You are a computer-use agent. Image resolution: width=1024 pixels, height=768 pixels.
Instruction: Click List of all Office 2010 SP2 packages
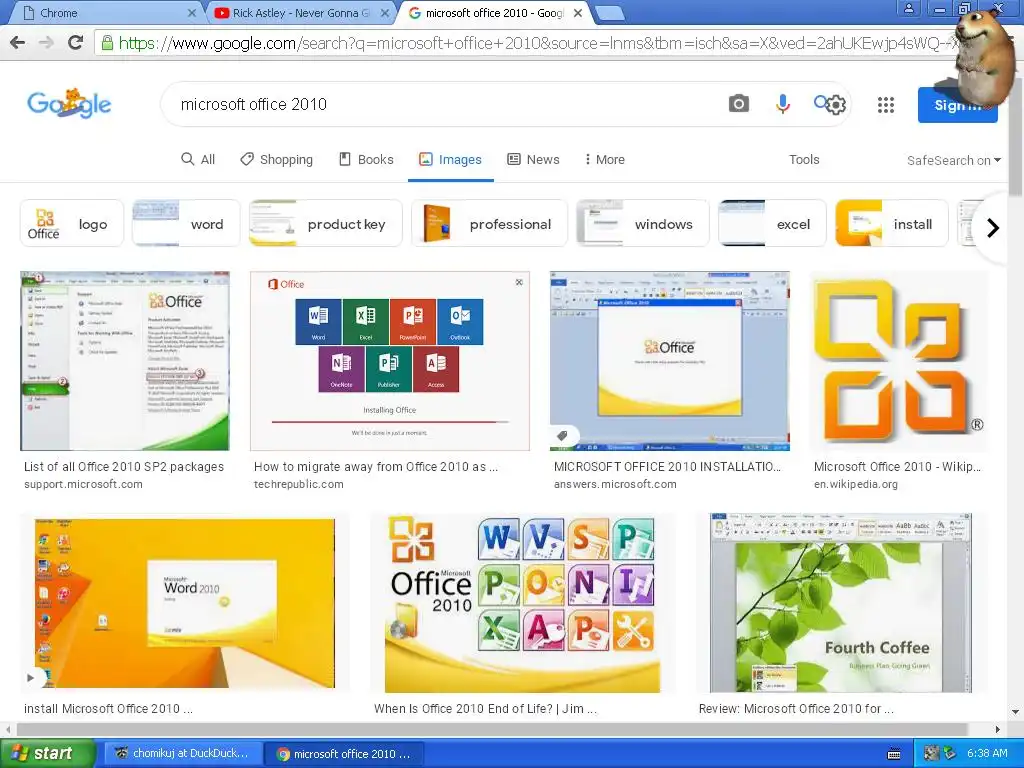124,466
